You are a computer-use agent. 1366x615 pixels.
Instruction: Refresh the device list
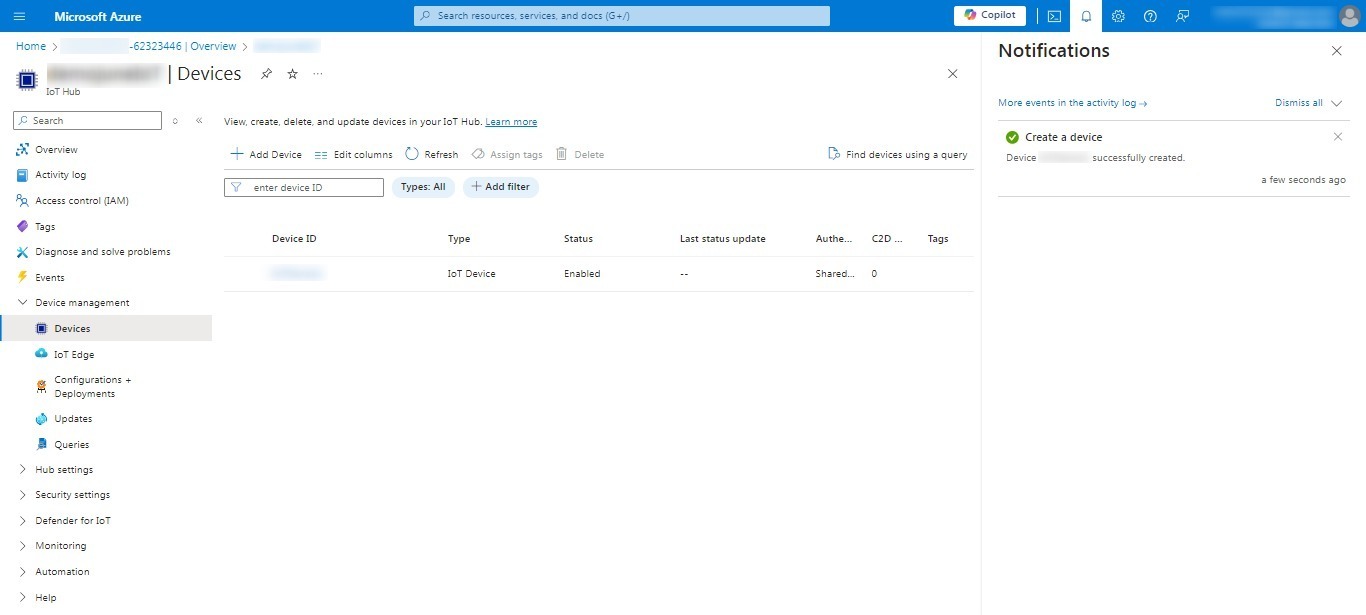pyautogui.click(x=432, y=155)
